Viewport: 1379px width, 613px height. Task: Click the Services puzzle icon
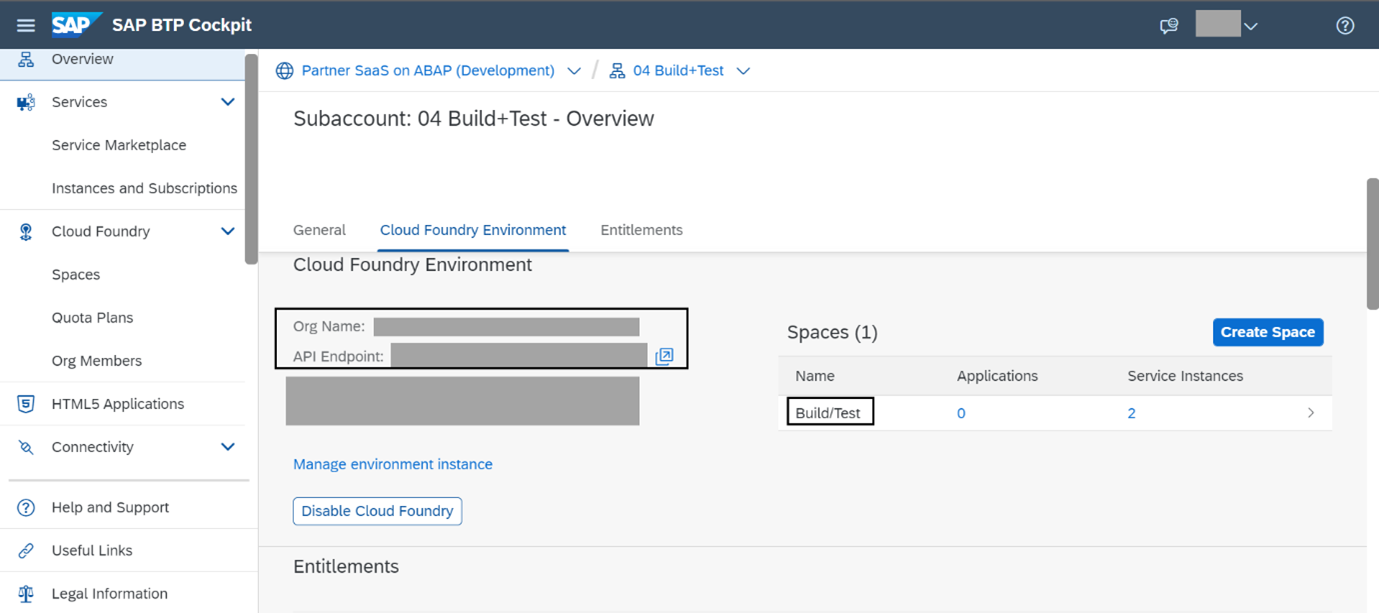pos(26,102)
